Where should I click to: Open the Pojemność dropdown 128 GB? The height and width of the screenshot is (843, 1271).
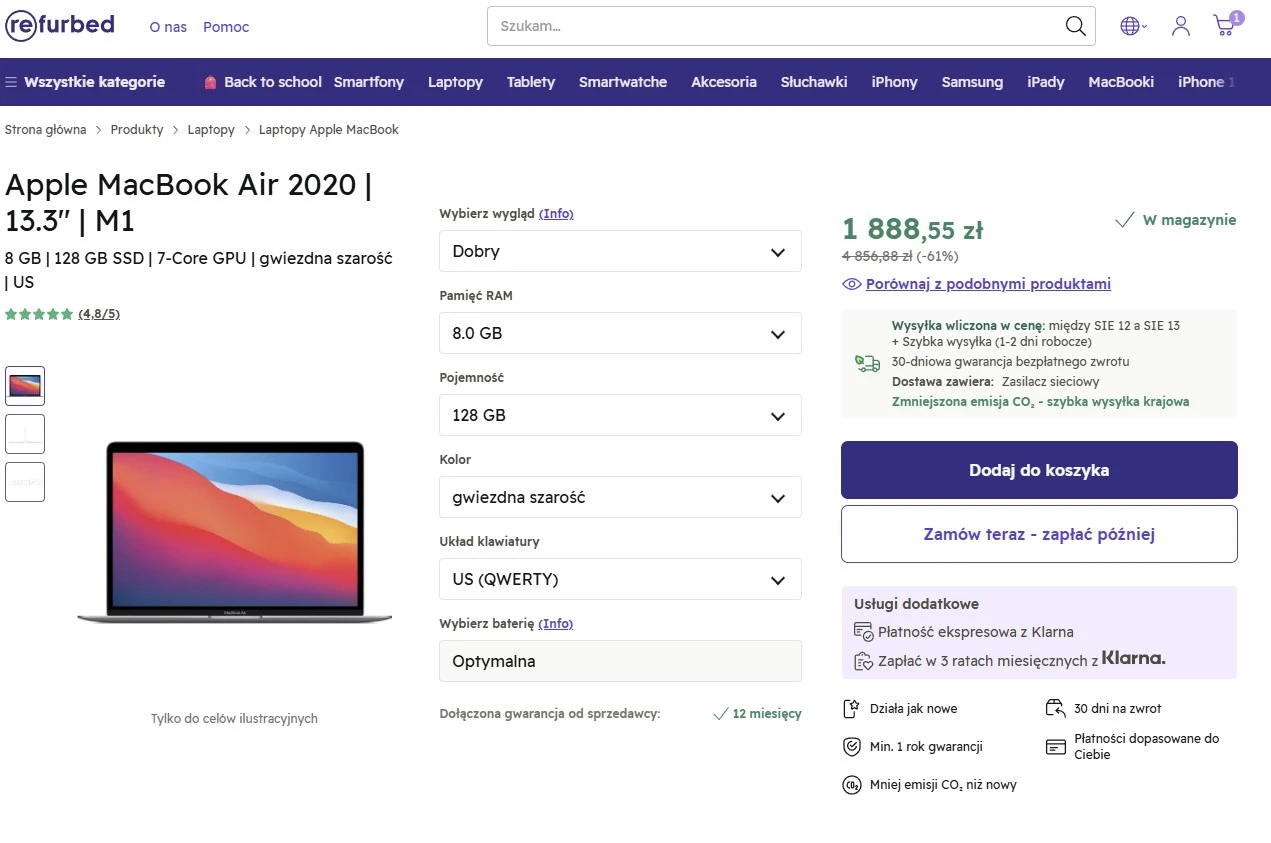point(620,415)
